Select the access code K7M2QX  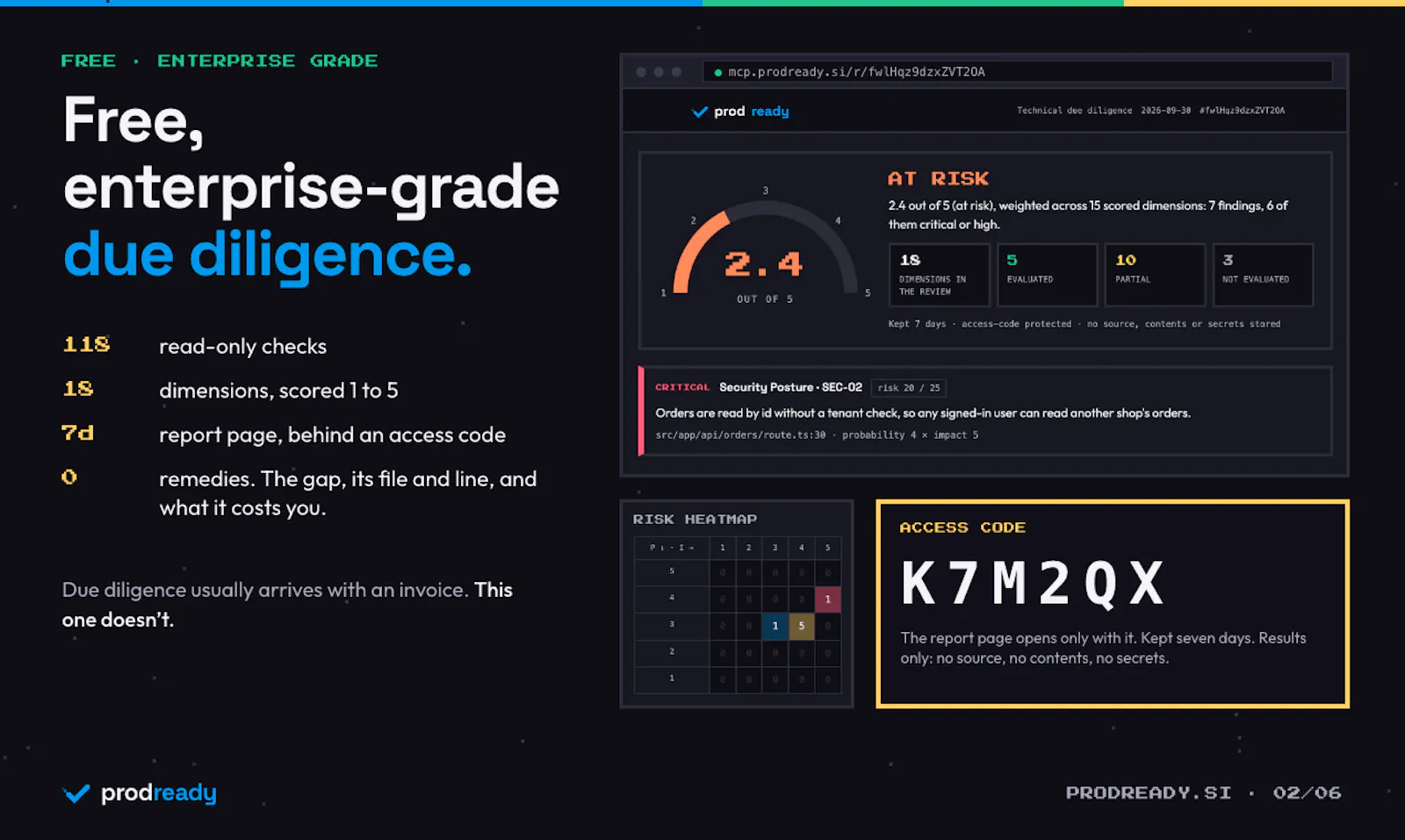click(x=1034, y=583)
